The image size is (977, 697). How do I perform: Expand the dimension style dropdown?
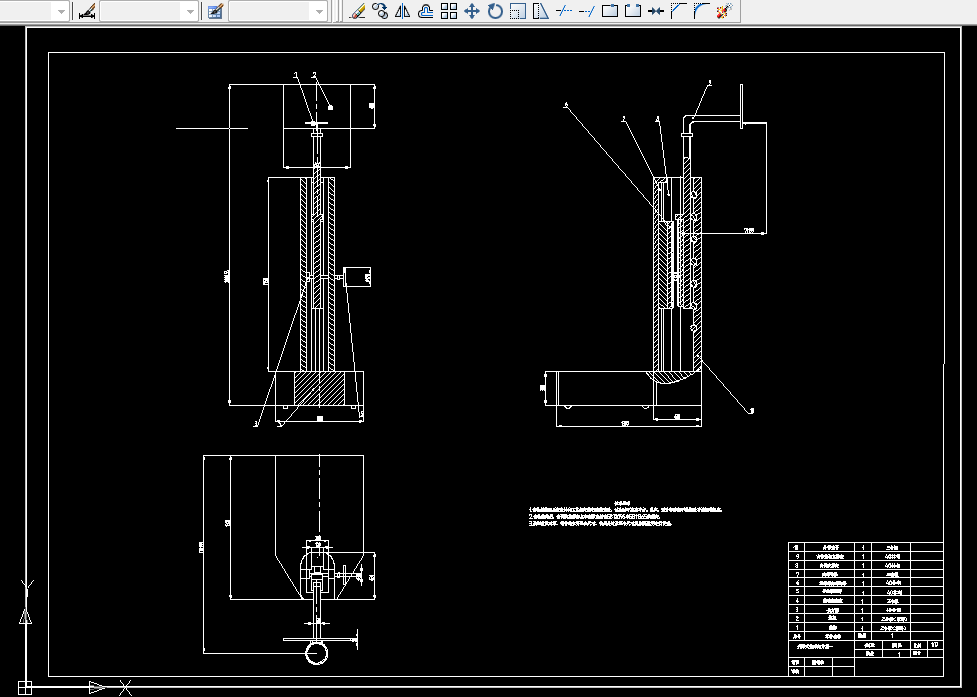click(190, 11)
